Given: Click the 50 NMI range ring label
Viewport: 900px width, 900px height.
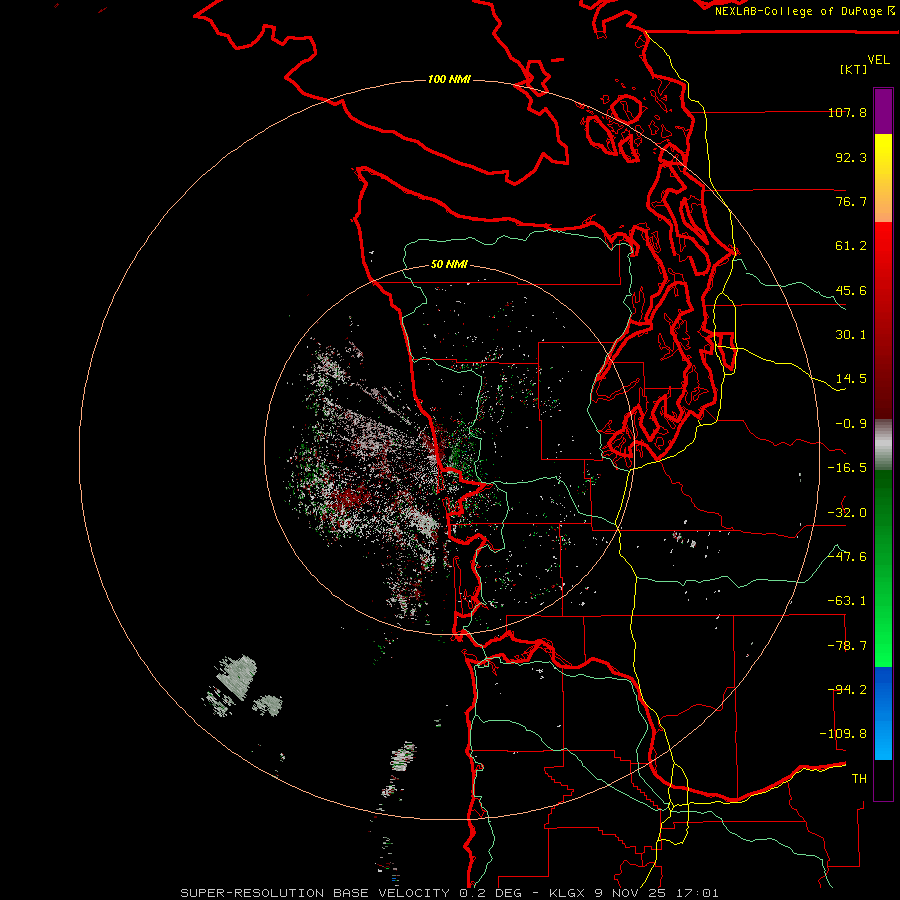Looking at the screenshot, I should 449,265.
